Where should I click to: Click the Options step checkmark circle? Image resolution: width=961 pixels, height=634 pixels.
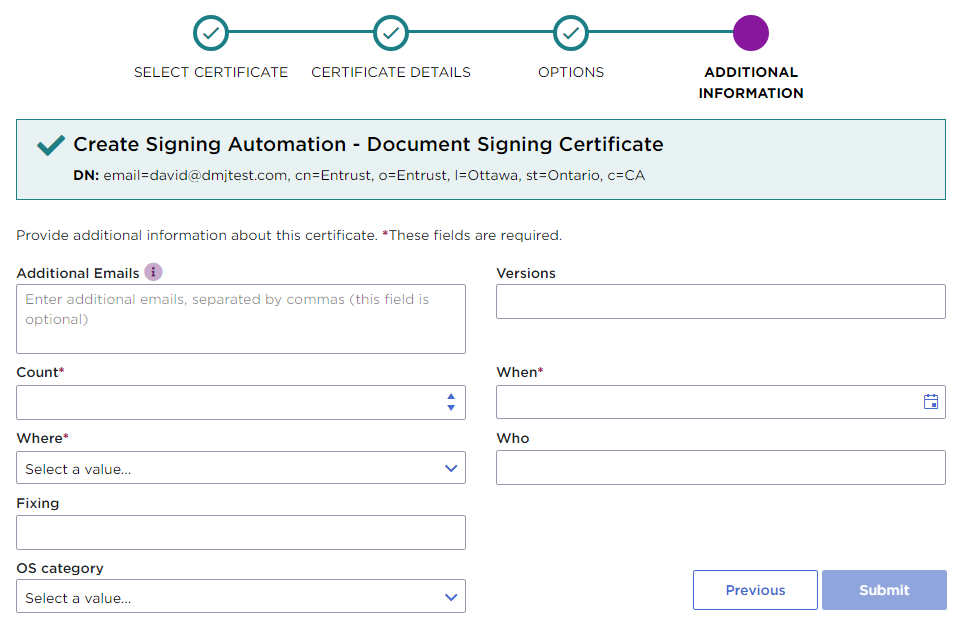(x=571, y=33)
